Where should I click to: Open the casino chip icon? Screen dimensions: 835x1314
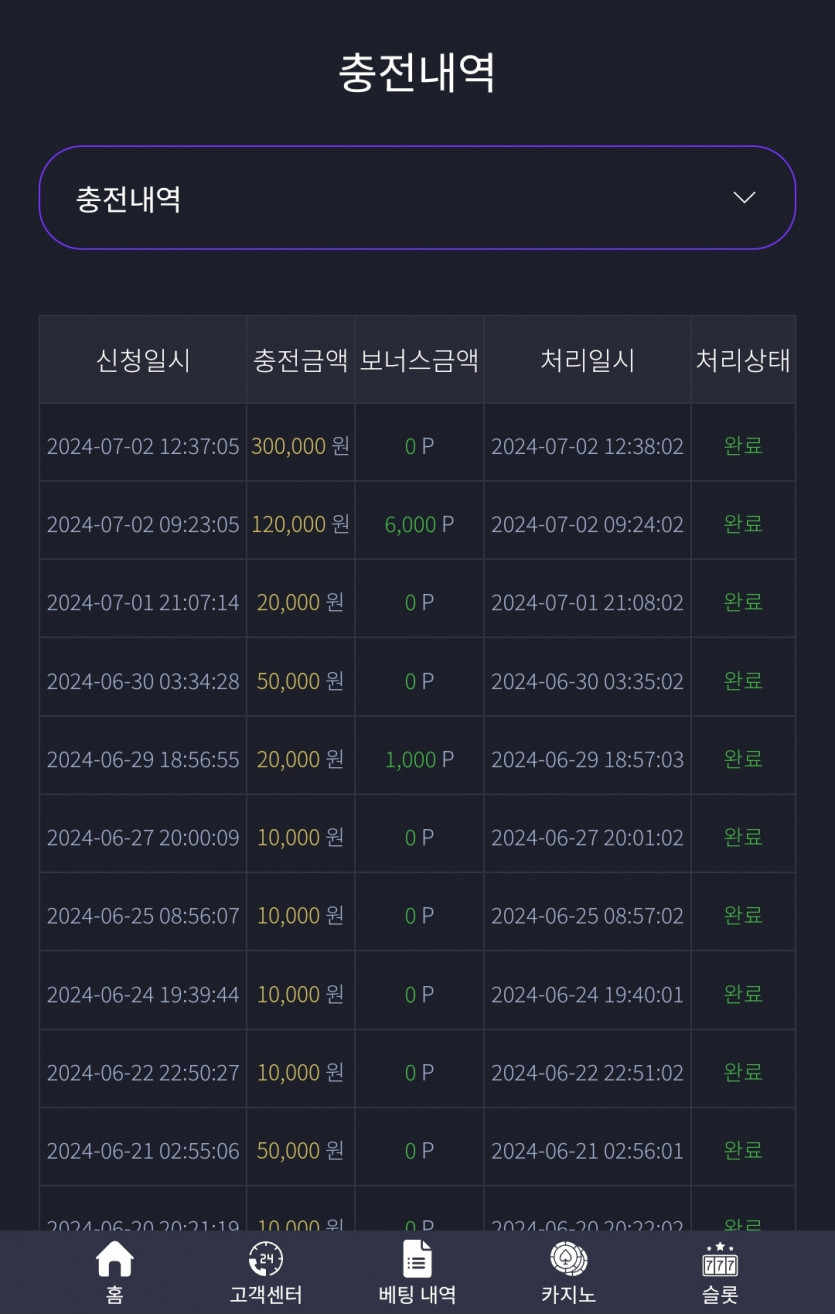pos(568,1259)
